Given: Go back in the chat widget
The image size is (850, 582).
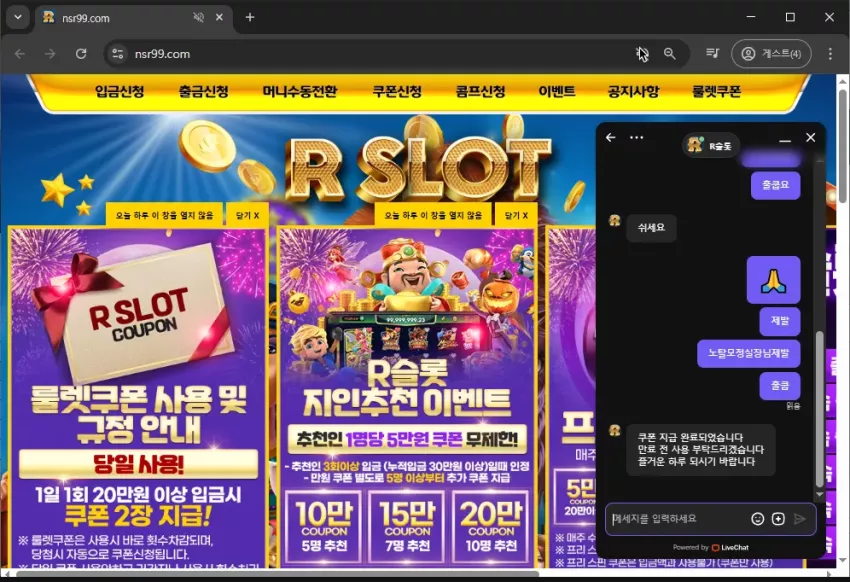Looking at the screenshot, I should click(611, 138).
